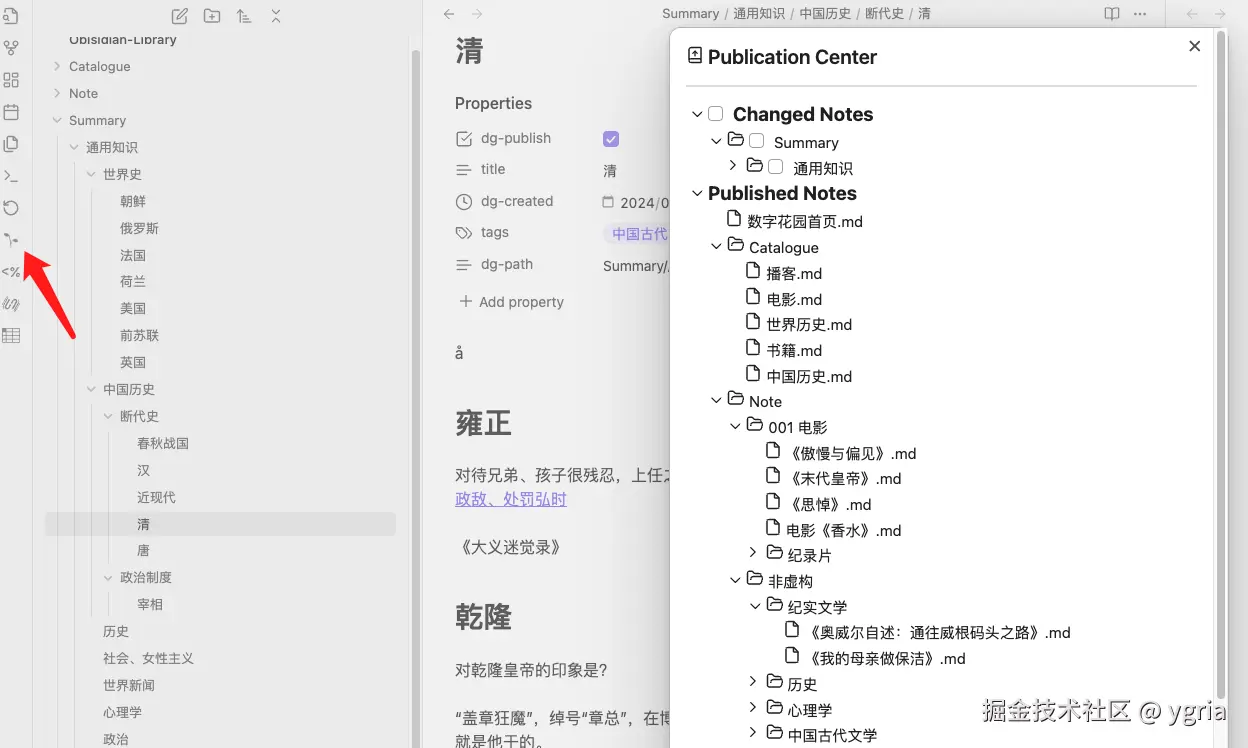Check the Summary folder checkbox

757,141
